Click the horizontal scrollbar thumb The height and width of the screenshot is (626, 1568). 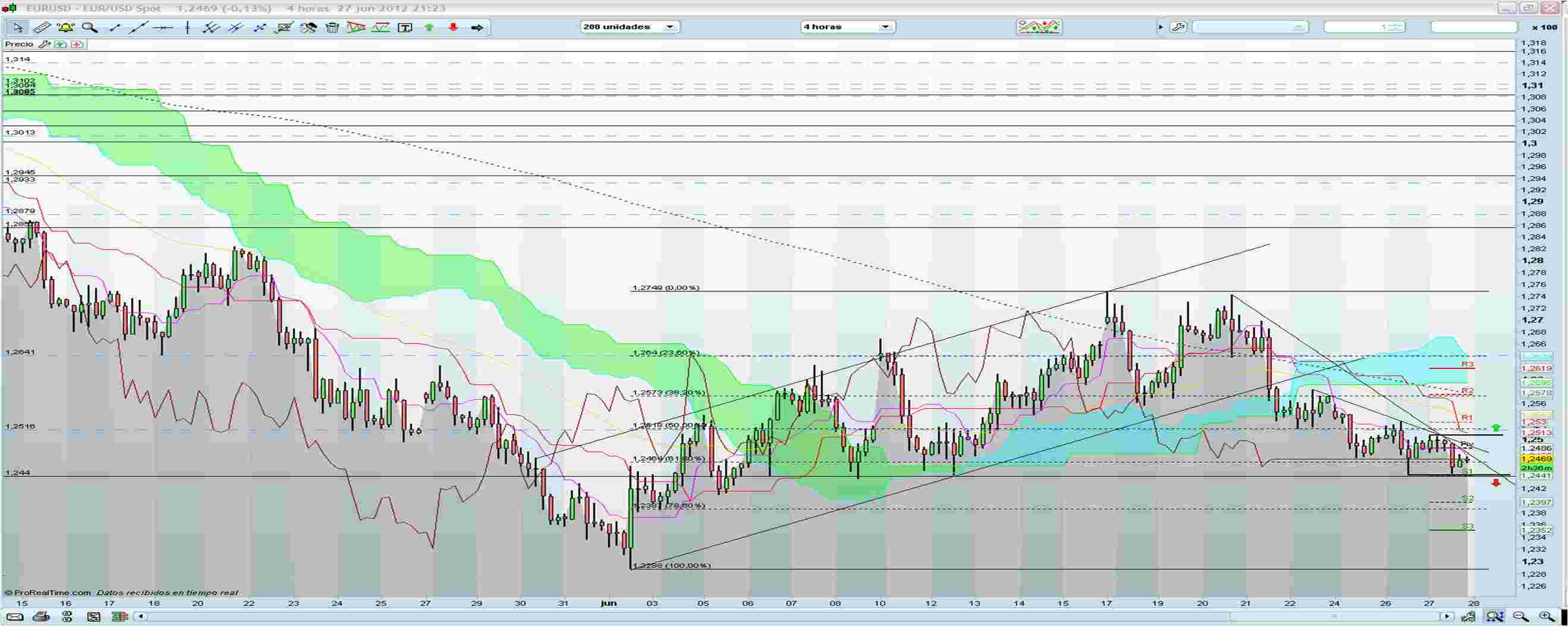1334,617
